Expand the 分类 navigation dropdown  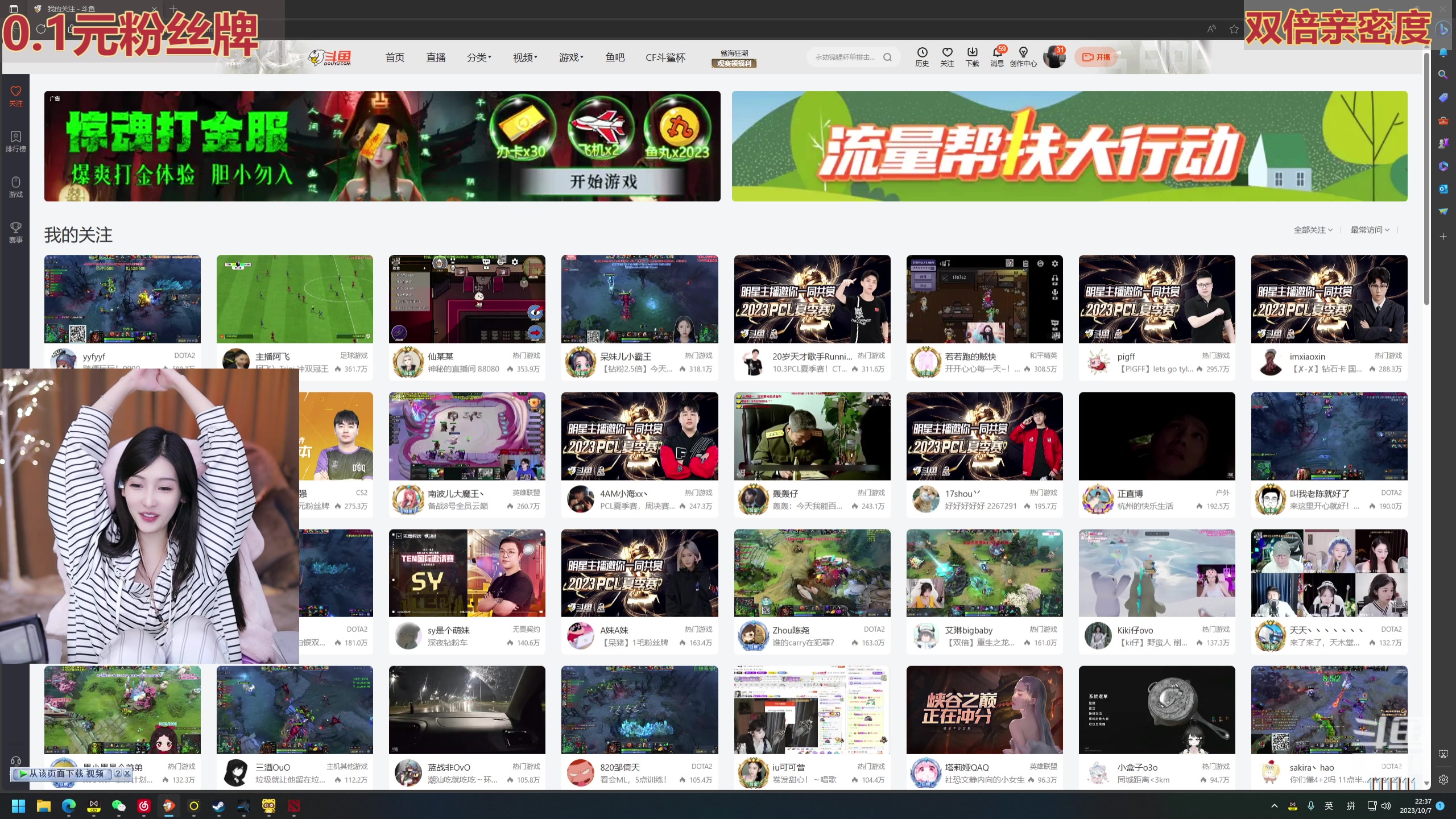pyautogui.click(x=479, y=57)
